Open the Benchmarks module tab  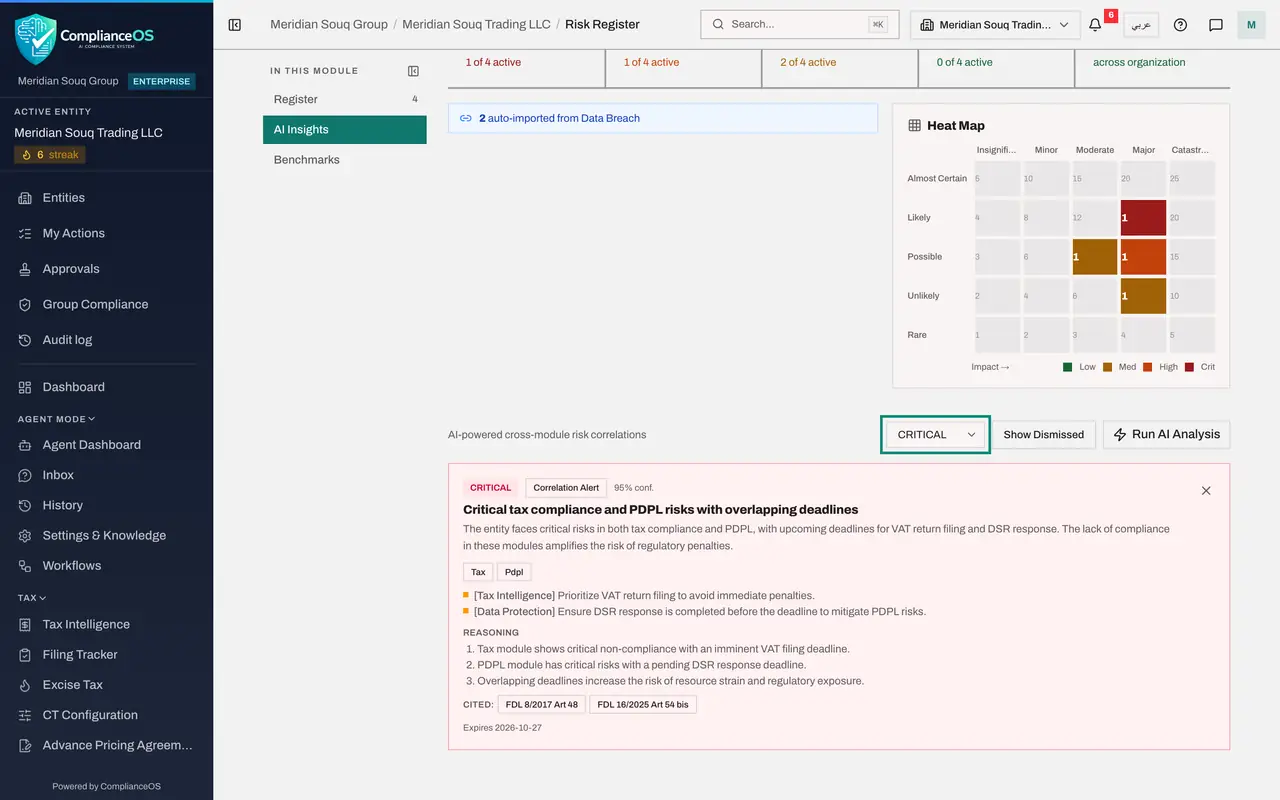[345, 160]
